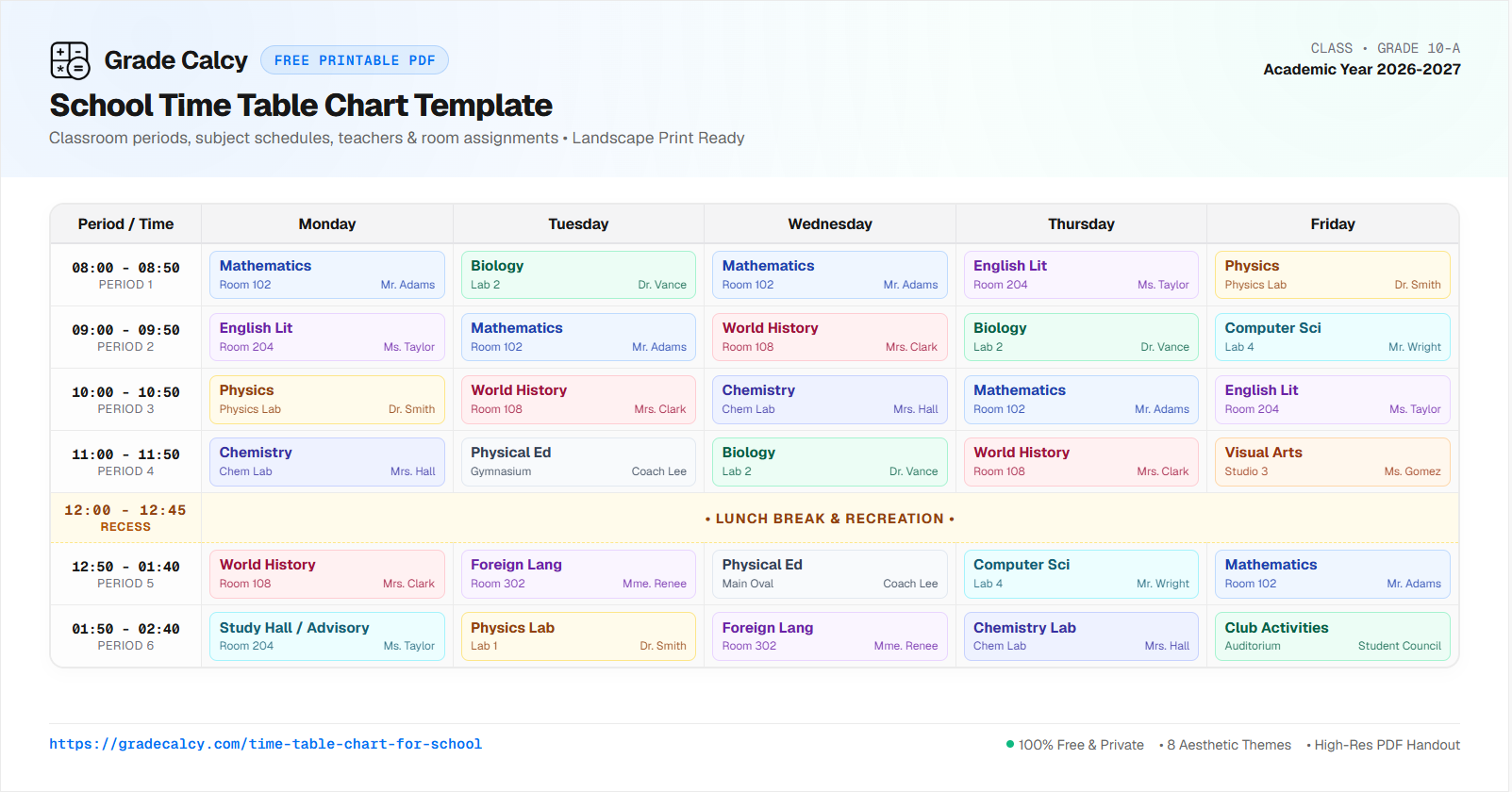Image resolution: width=1512 pixels, height=792 pixels.
Task: Click Tuesday Biology Lab 2 card in Period 1
Action: (578, 274)
